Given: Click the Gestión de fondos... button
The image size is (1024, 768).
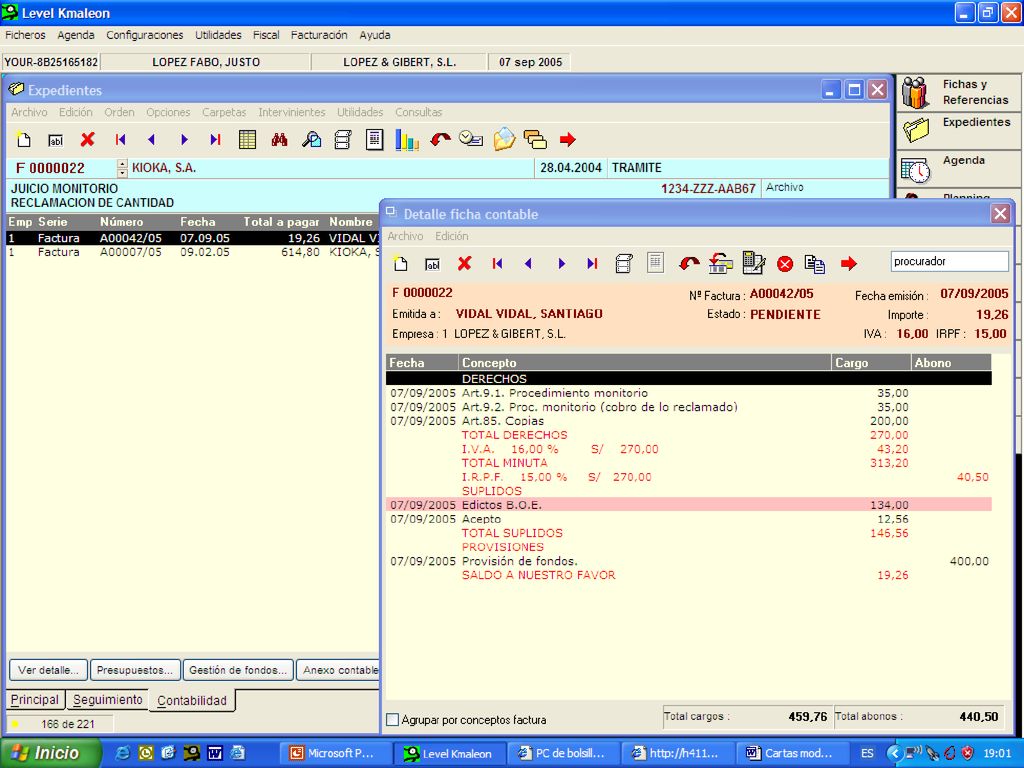Looking at the screenshot, I should click(x=238, y=670).
